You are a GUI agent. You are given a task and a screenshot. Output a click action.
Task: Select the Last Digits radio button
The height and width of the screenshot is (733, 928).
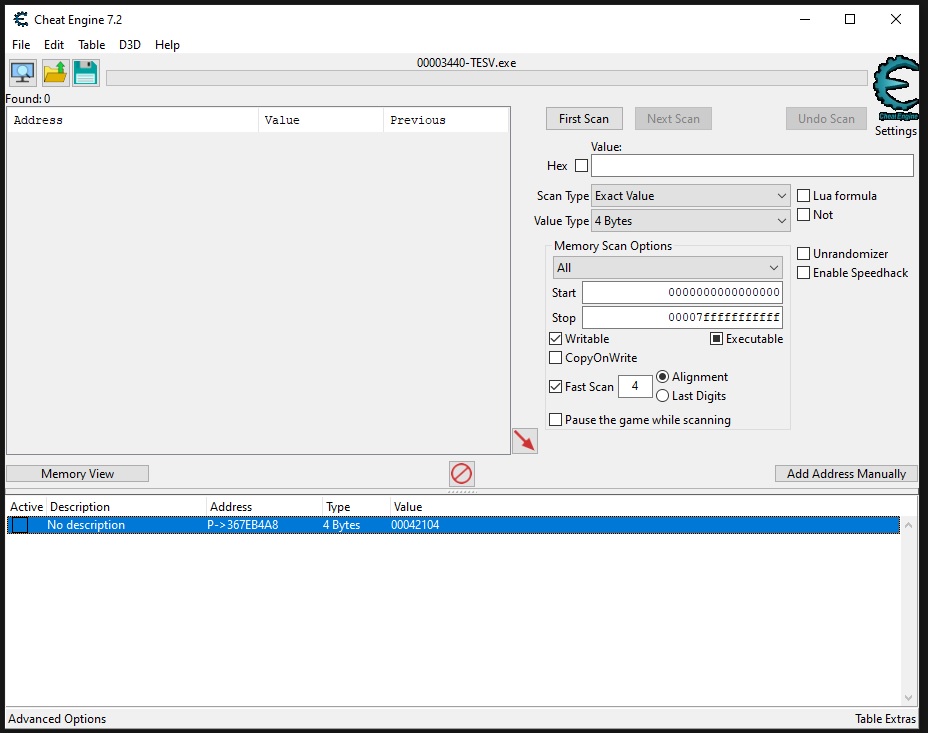tap(662, 396)
